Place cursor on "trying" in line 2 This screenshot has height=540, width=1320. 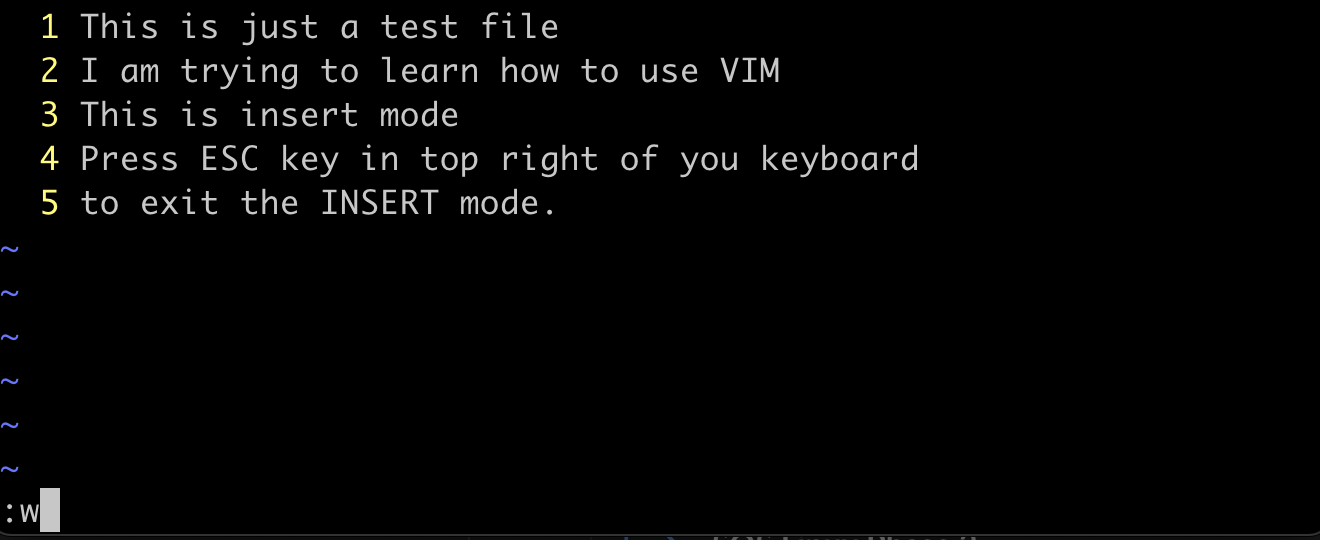pos(239,71)
